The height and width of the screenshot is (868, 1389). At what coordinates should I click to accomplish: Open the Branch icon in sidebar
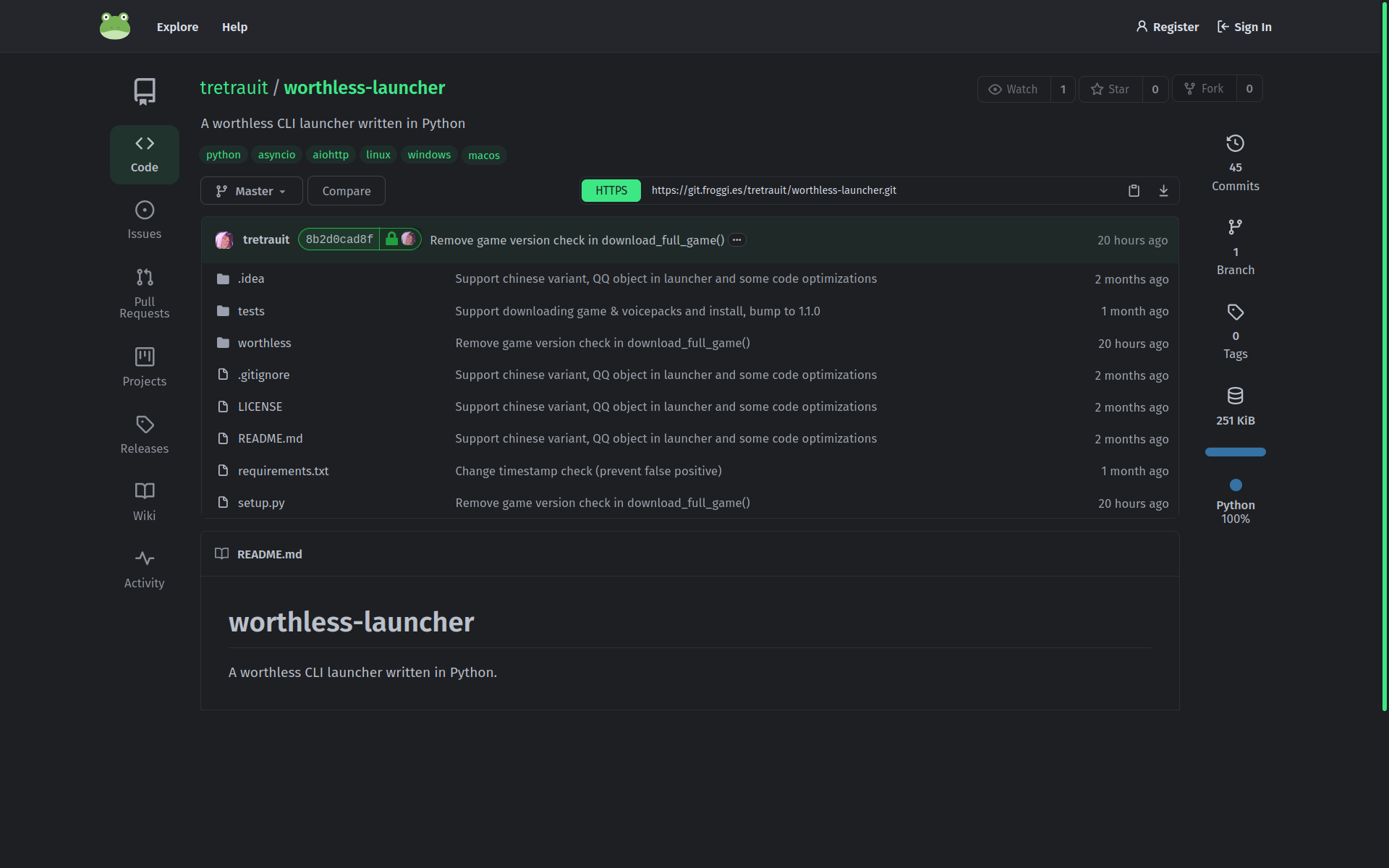pos(1235,228)
